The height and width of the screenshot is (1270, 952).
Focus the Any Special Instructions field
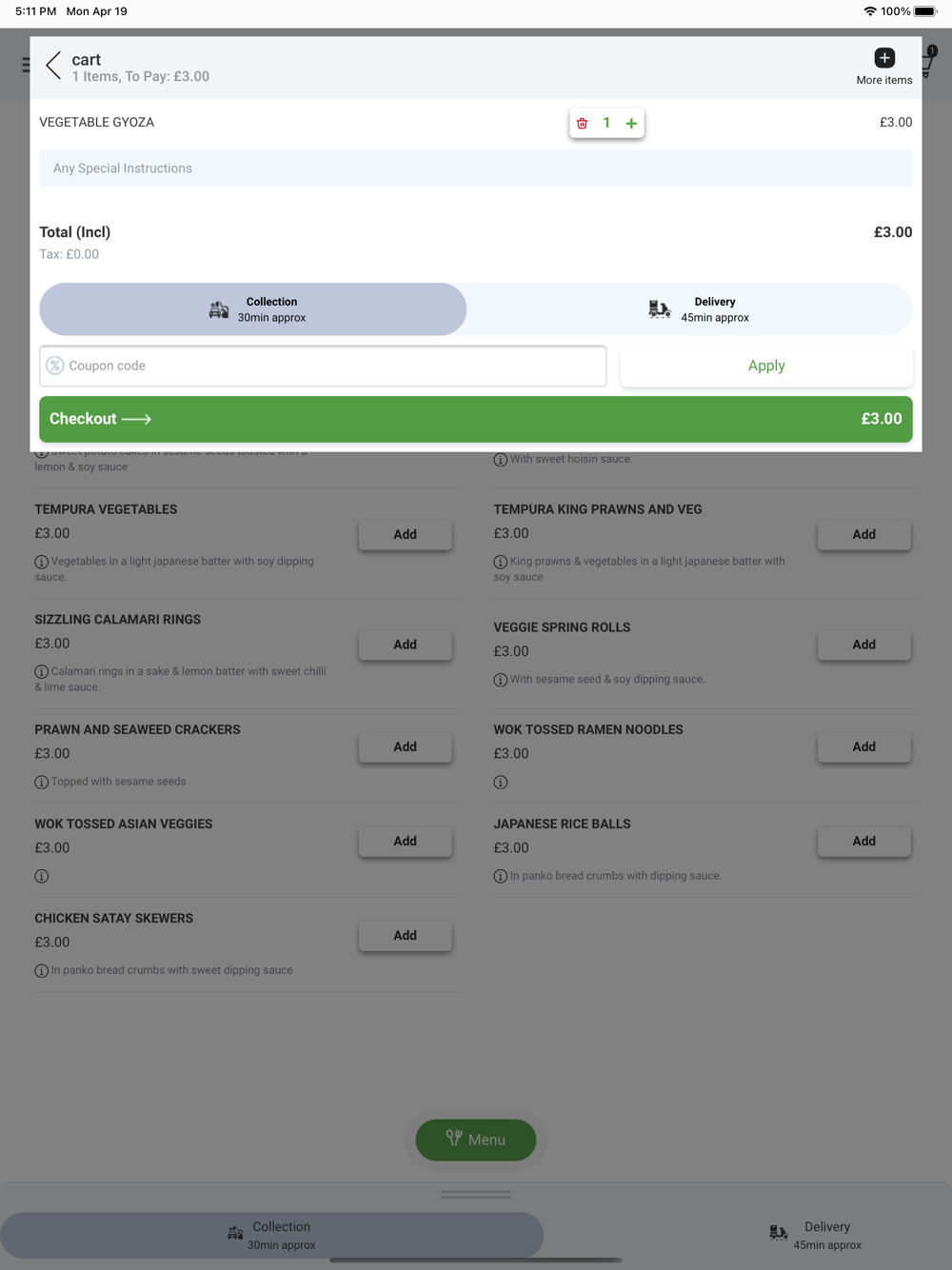(x=476, y=169)
